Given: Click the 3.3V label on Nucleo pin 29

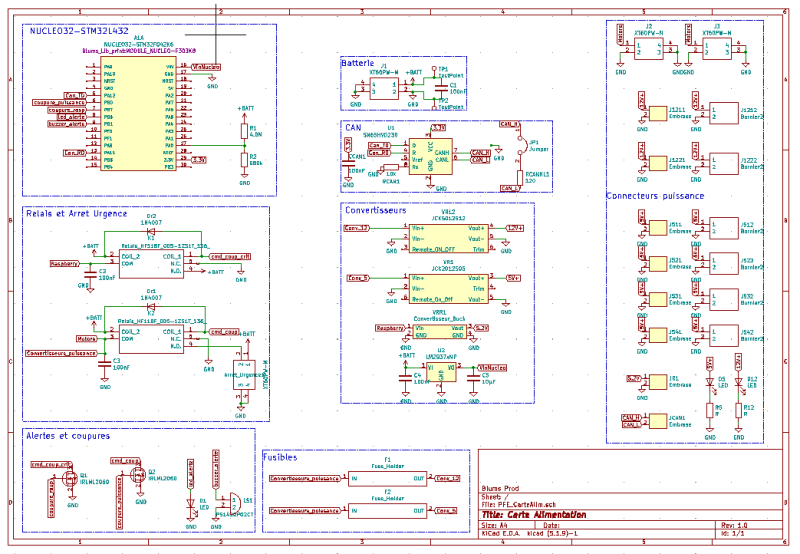Looking at the screenshot, I should coord(198,160).
